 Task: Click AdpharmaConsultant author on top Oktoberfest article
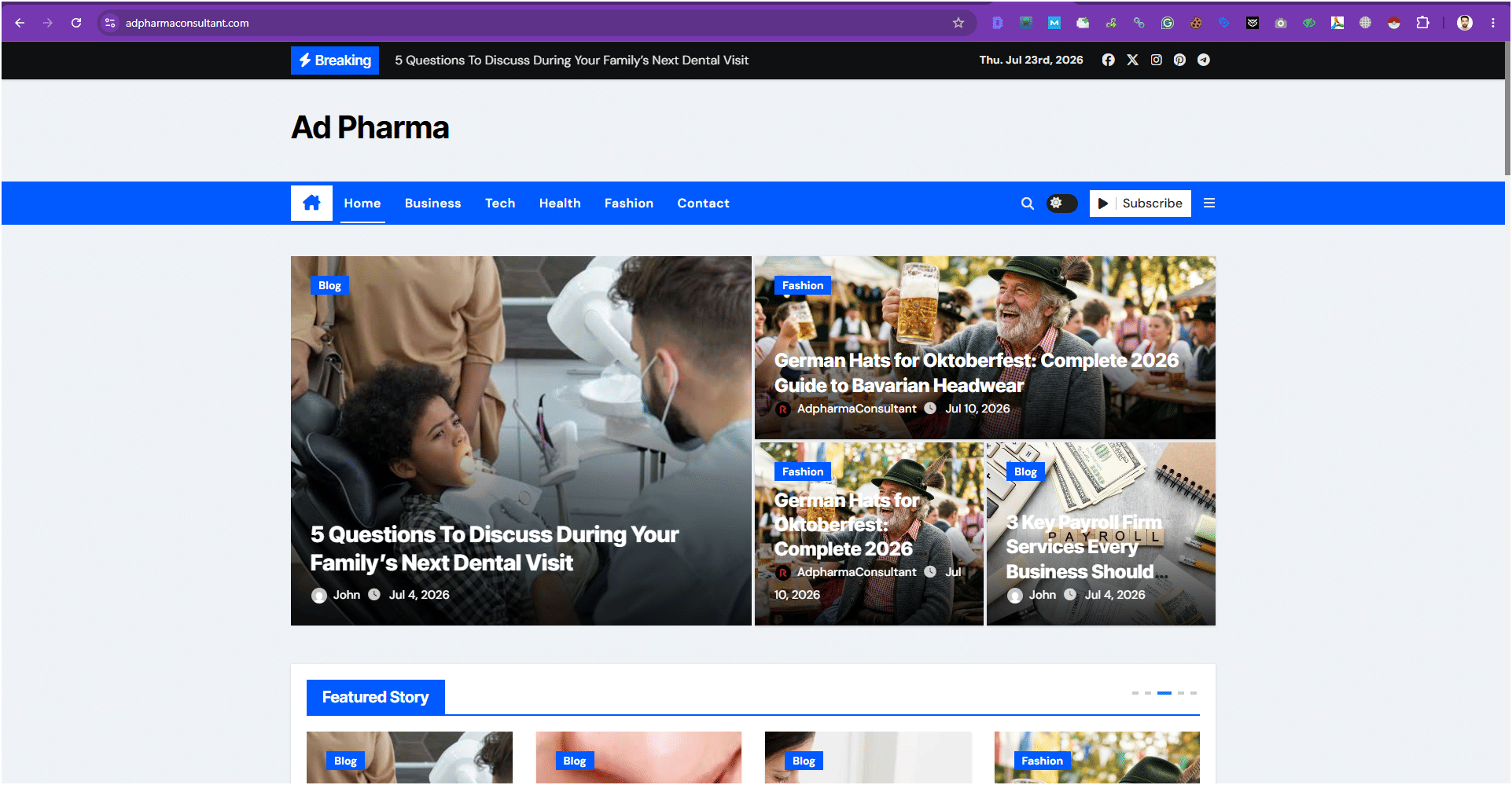point(856,409)
